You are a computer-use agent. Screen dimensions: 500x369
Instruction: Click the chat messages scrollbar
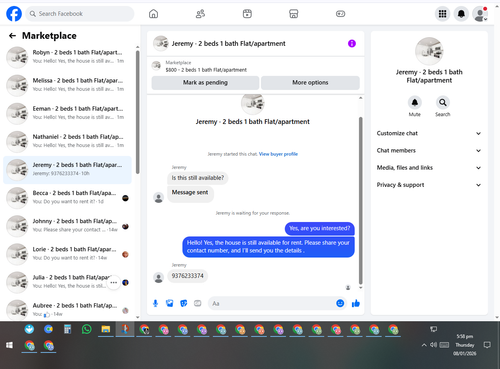click(360, 200)
